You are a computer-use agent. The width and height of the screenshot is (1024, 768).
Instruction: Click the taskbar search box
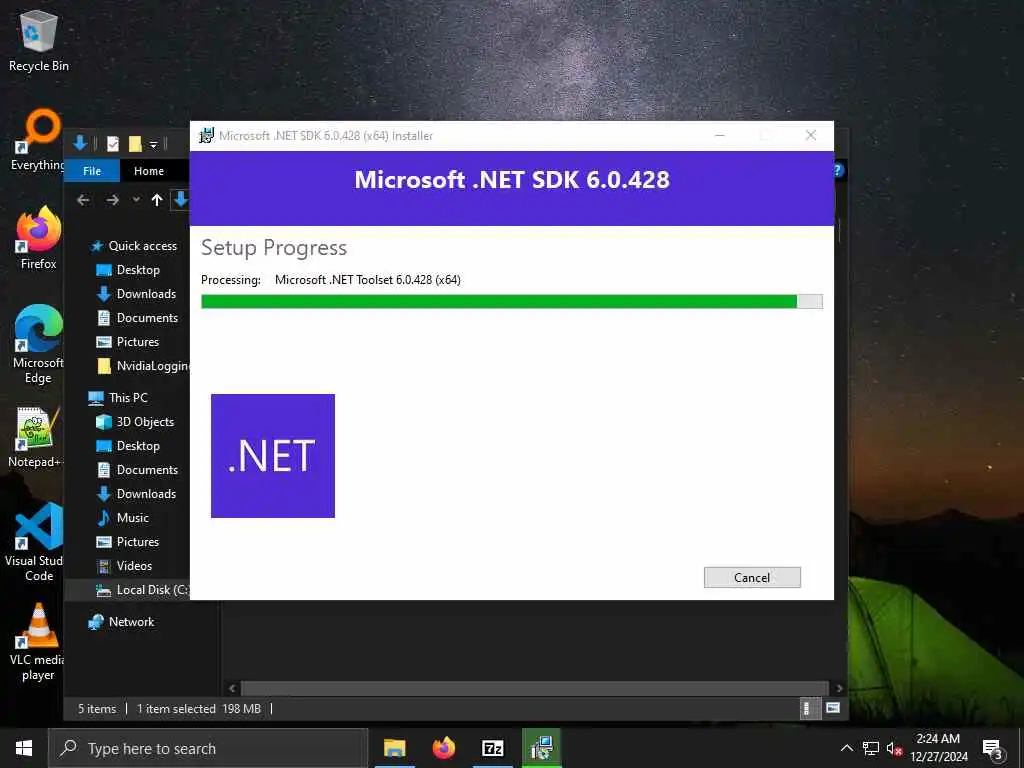coord(208,748)
